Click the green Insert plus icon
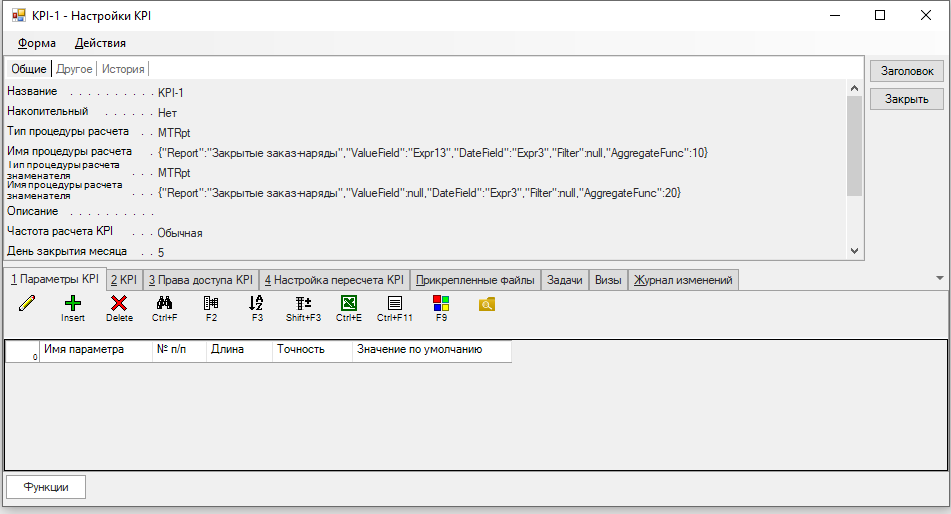The width and height of the screenshot is (951, 514). [73, 304]
